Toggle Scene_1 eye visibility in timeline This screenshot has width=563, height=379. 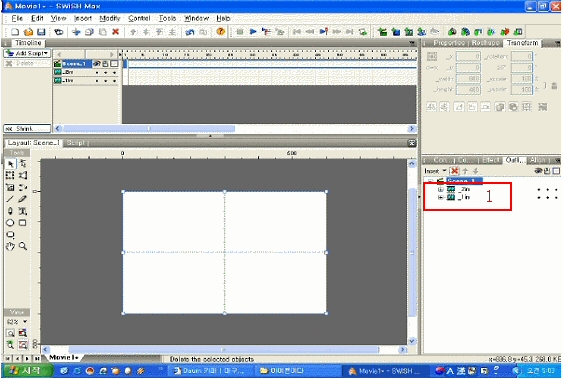point(96,64)
